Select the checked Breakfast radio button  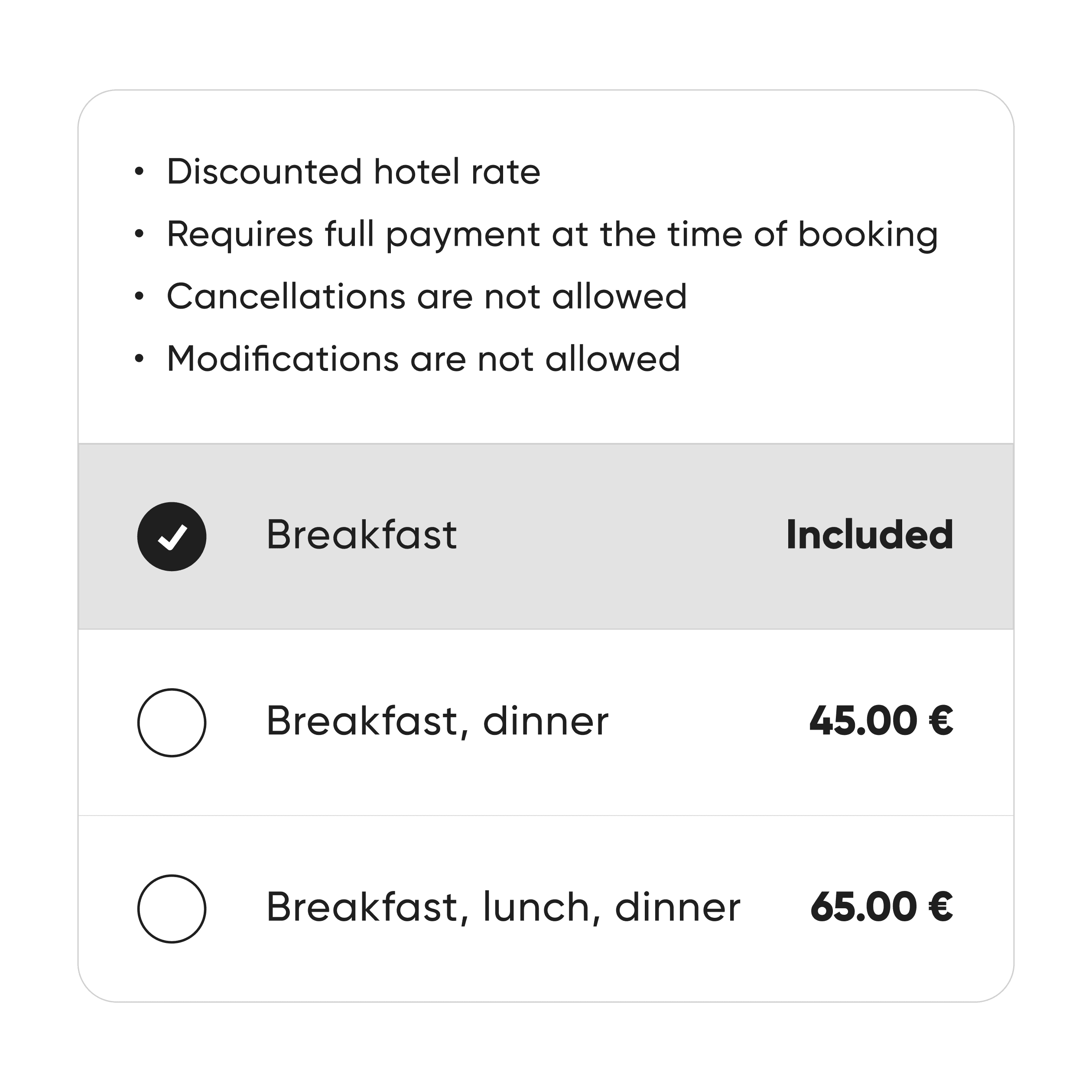point(172,536)
